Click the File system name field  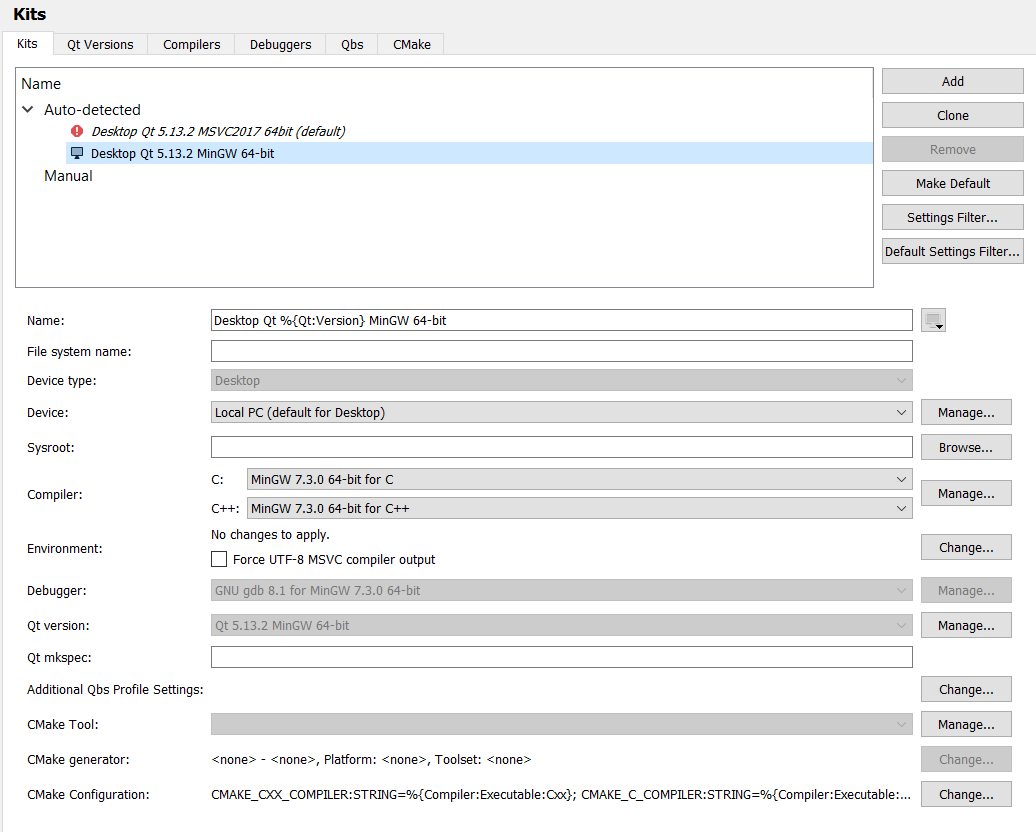[x=562, y=351]
